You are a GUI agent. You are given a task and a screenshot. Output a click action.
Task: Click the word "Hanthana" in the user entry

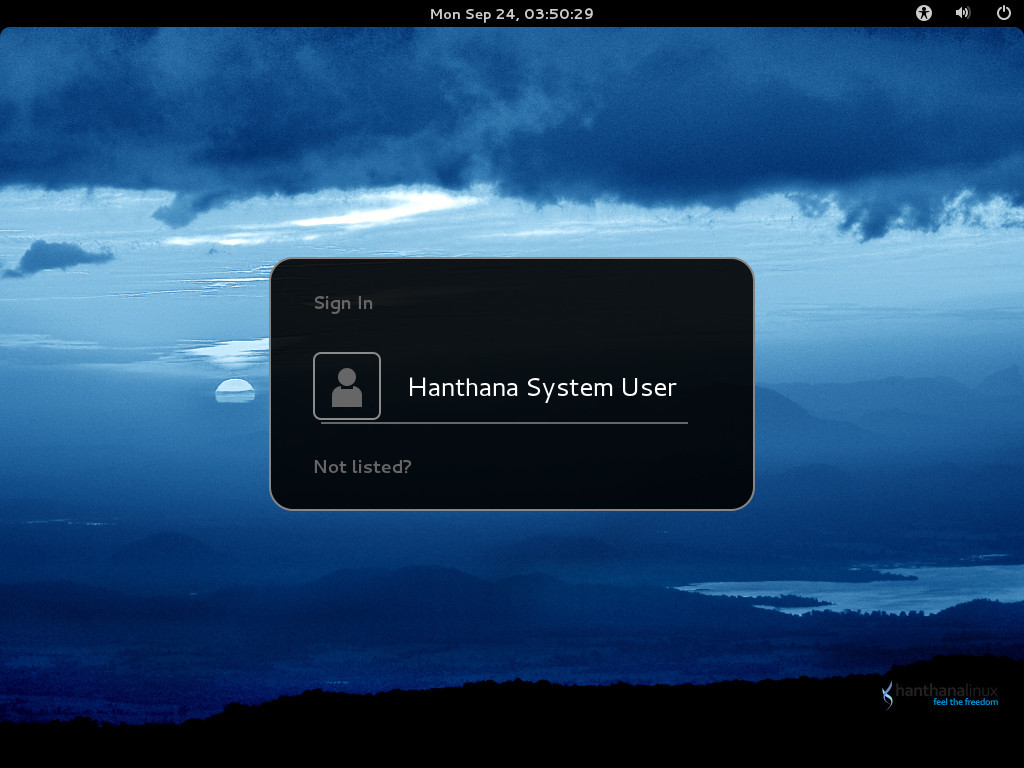pos(463,387)
